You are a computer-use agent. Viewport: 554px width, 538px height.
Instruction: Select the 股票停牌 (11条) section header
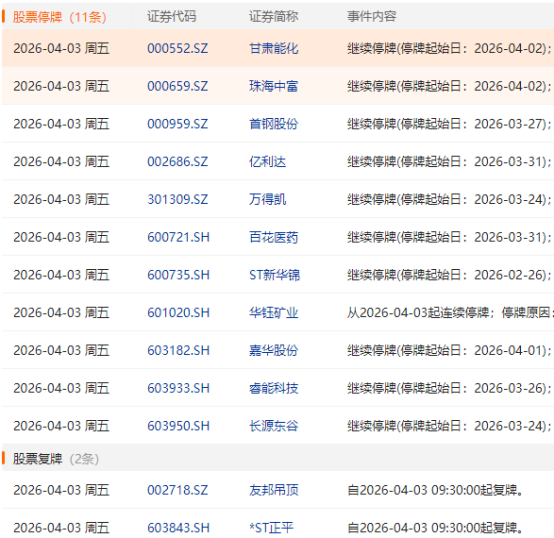coord(59,17)
